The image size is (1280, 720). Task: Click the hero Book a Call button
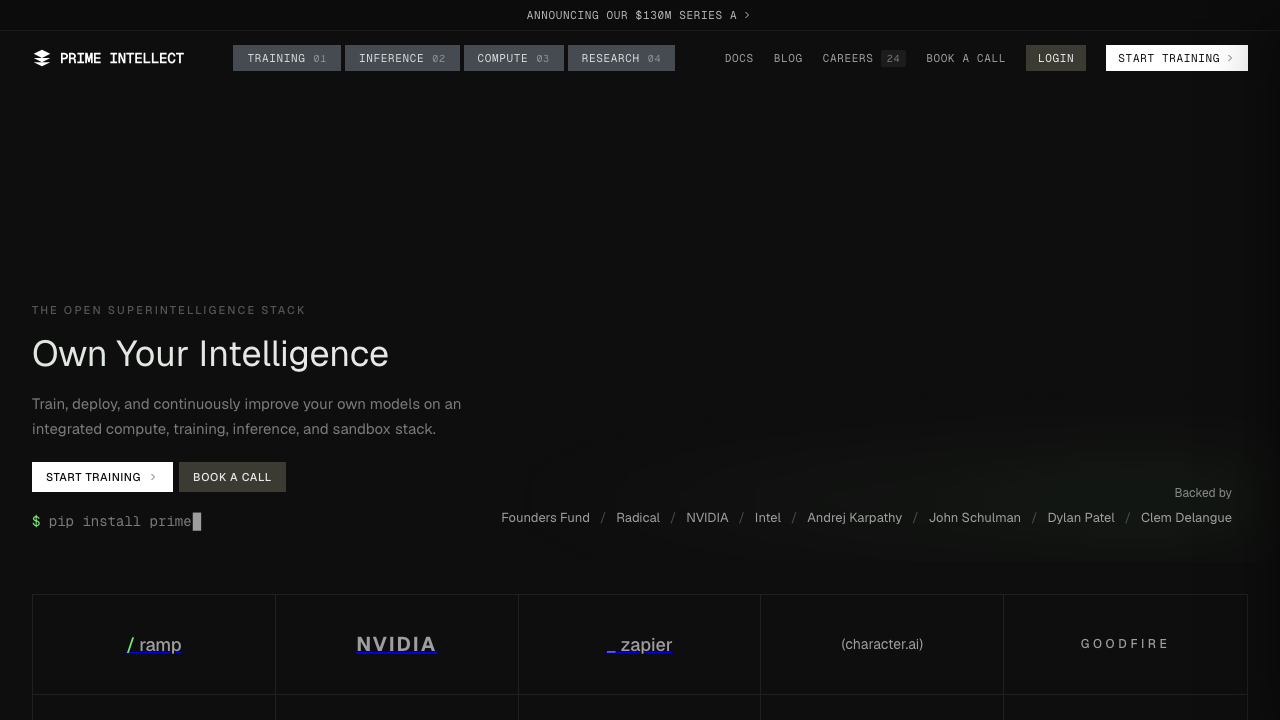click(x=232, y=477)
